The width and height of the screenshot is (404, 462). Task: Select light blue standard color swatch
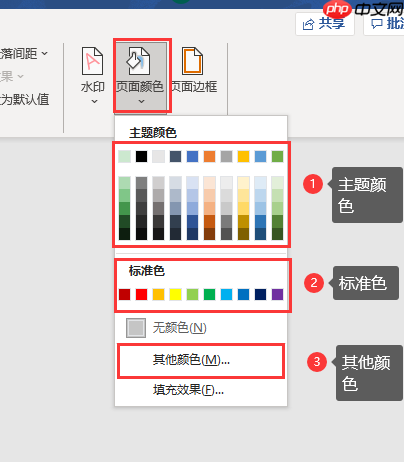point(226,294)
